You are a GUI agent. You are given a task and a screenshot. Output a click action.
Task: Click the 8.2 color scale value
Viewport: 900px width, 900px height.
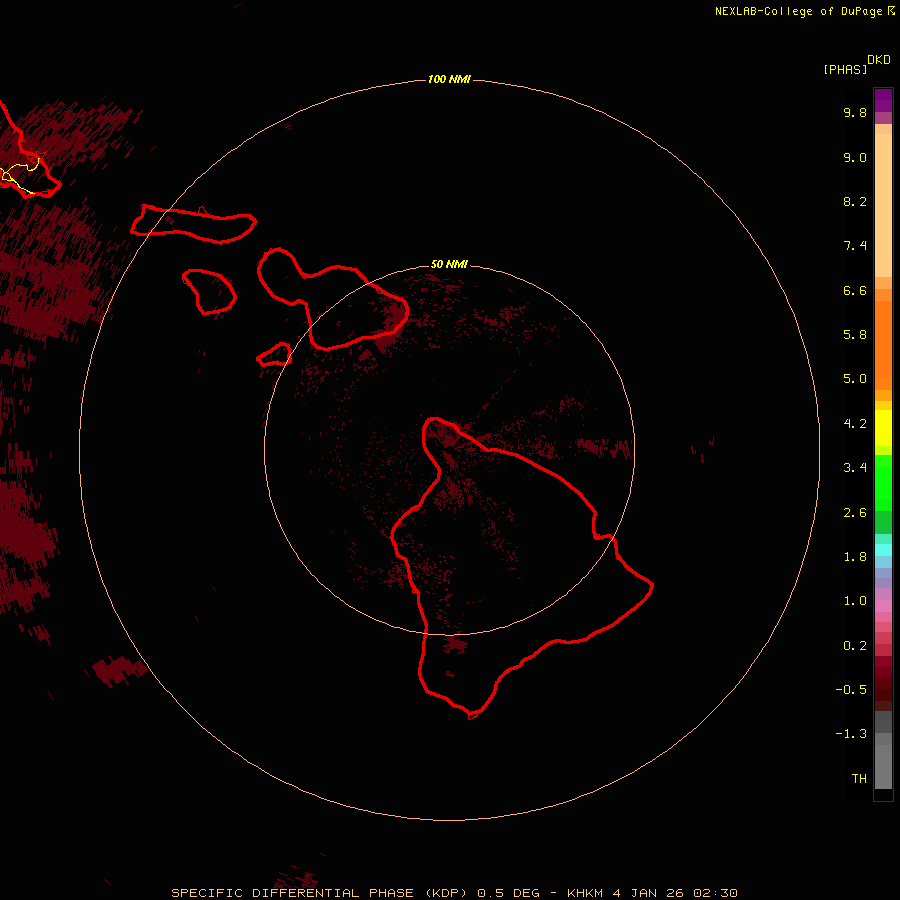click(x=855, y=201)
